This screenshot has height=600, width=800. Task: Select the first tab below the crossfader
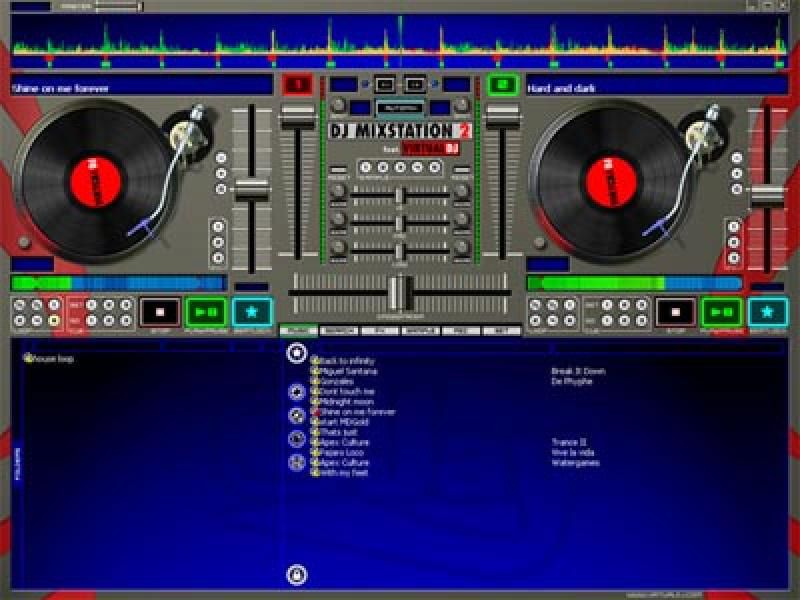point(299,330)
